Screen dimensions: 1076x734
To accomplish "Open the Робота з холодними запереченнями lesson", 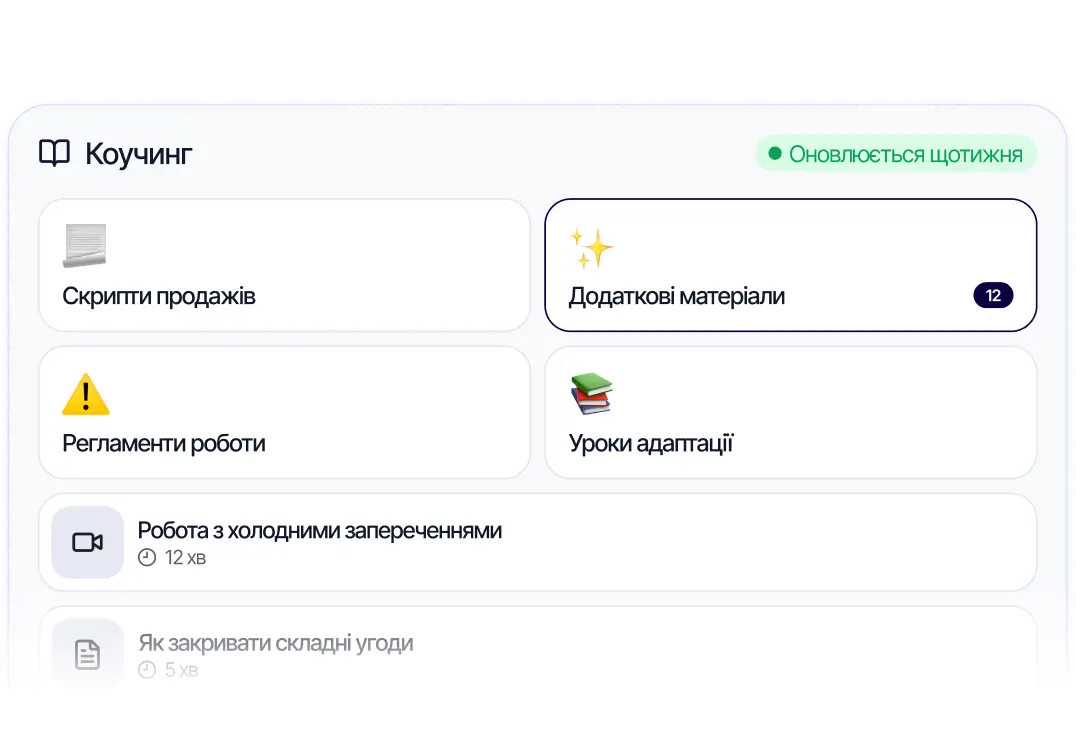I will click(538, 541).
